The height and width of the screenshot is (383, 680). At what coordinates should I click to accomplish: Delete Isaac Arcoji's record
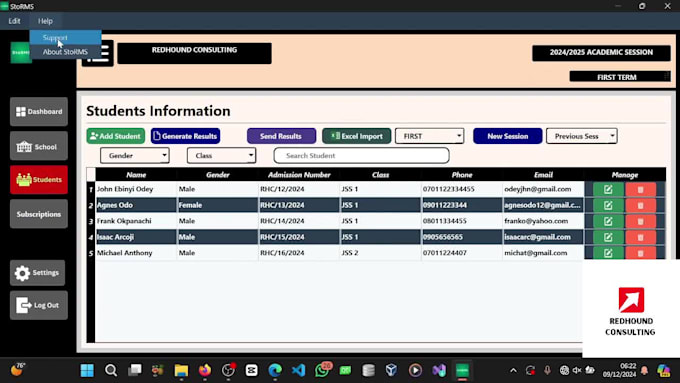(641, 237)
